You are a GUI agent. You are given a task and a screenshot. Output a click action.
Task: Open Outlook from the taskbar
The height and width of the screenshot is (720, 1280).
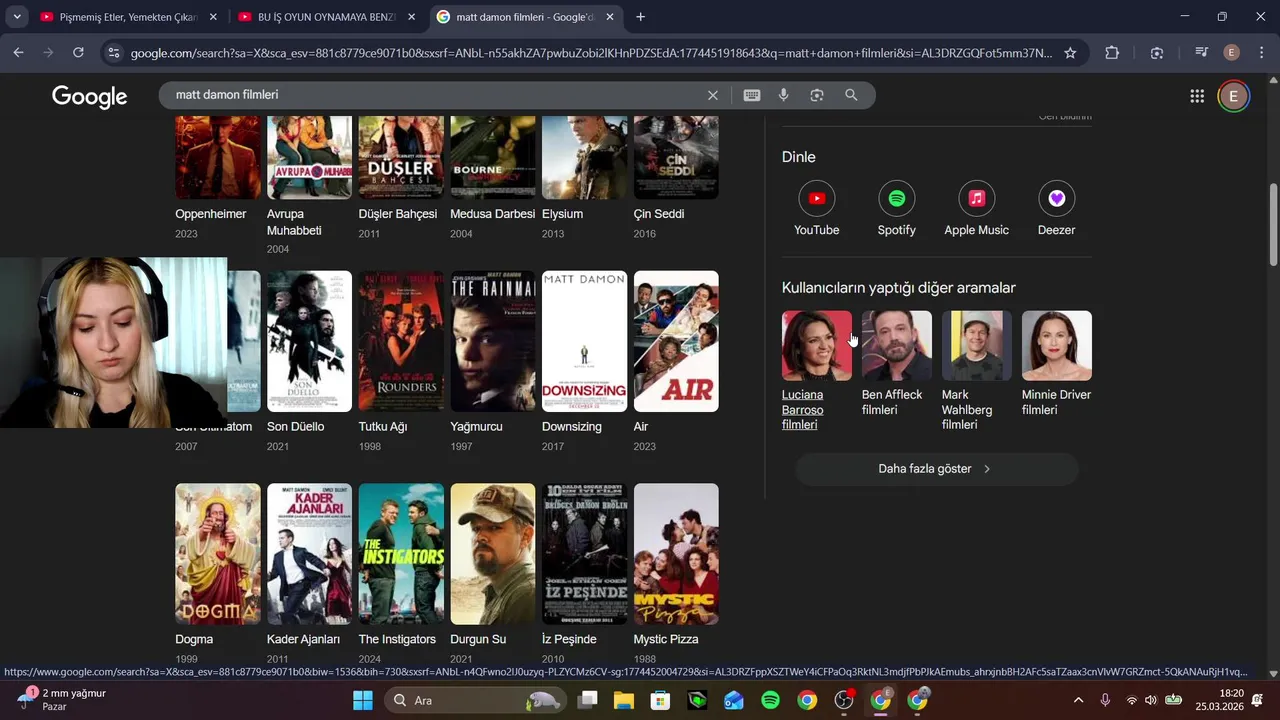coord(734,700)
